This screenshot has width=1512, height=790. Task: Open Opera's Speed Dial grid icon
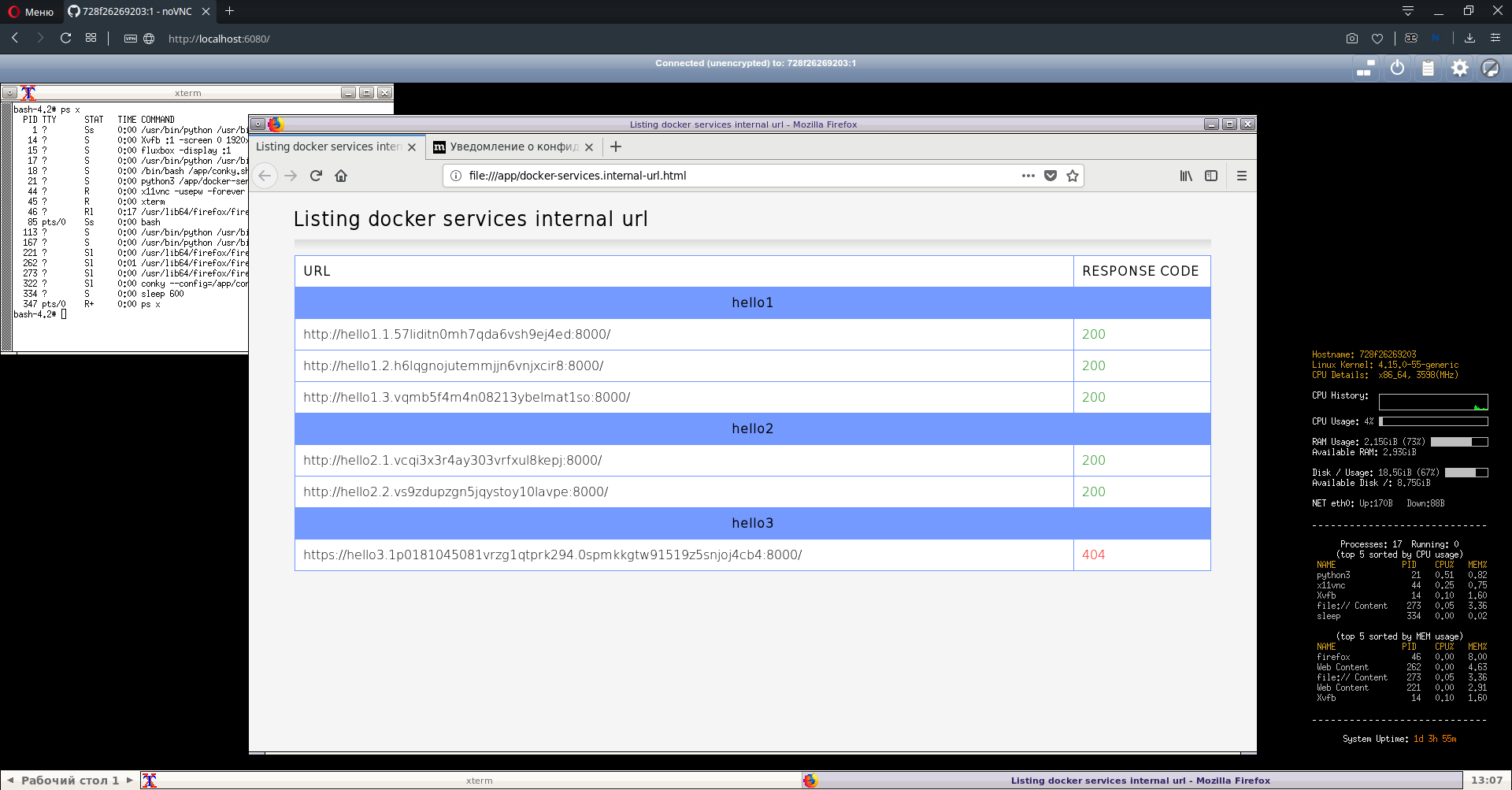91,38
